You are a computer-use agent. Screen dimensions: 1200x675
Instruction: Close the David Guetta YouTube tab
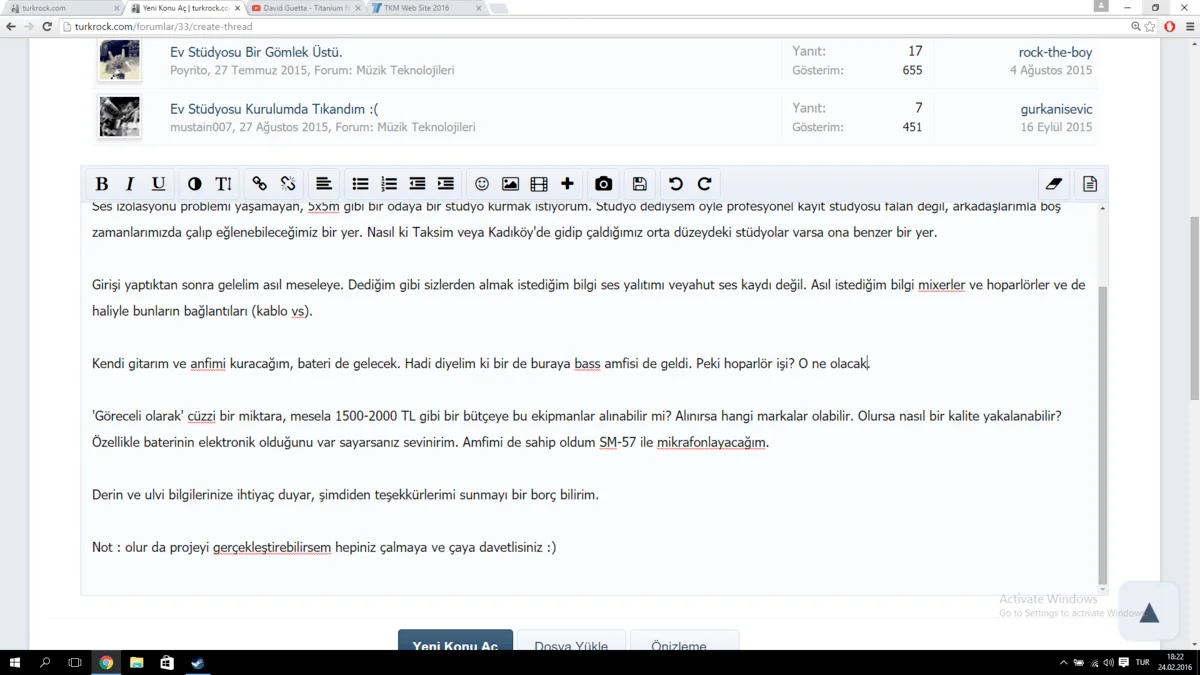358,8
